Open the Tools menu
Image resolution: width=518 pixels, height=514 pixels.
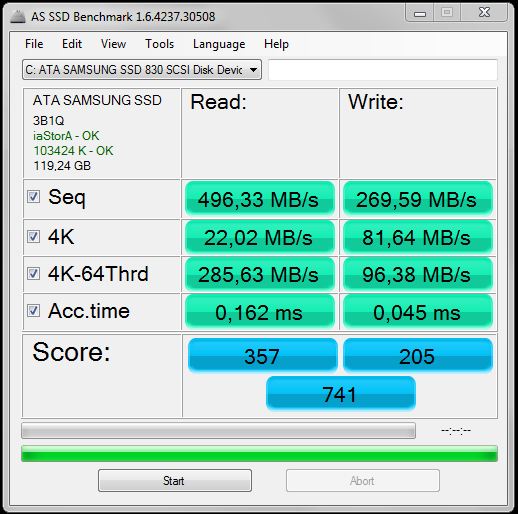(159, 44)
